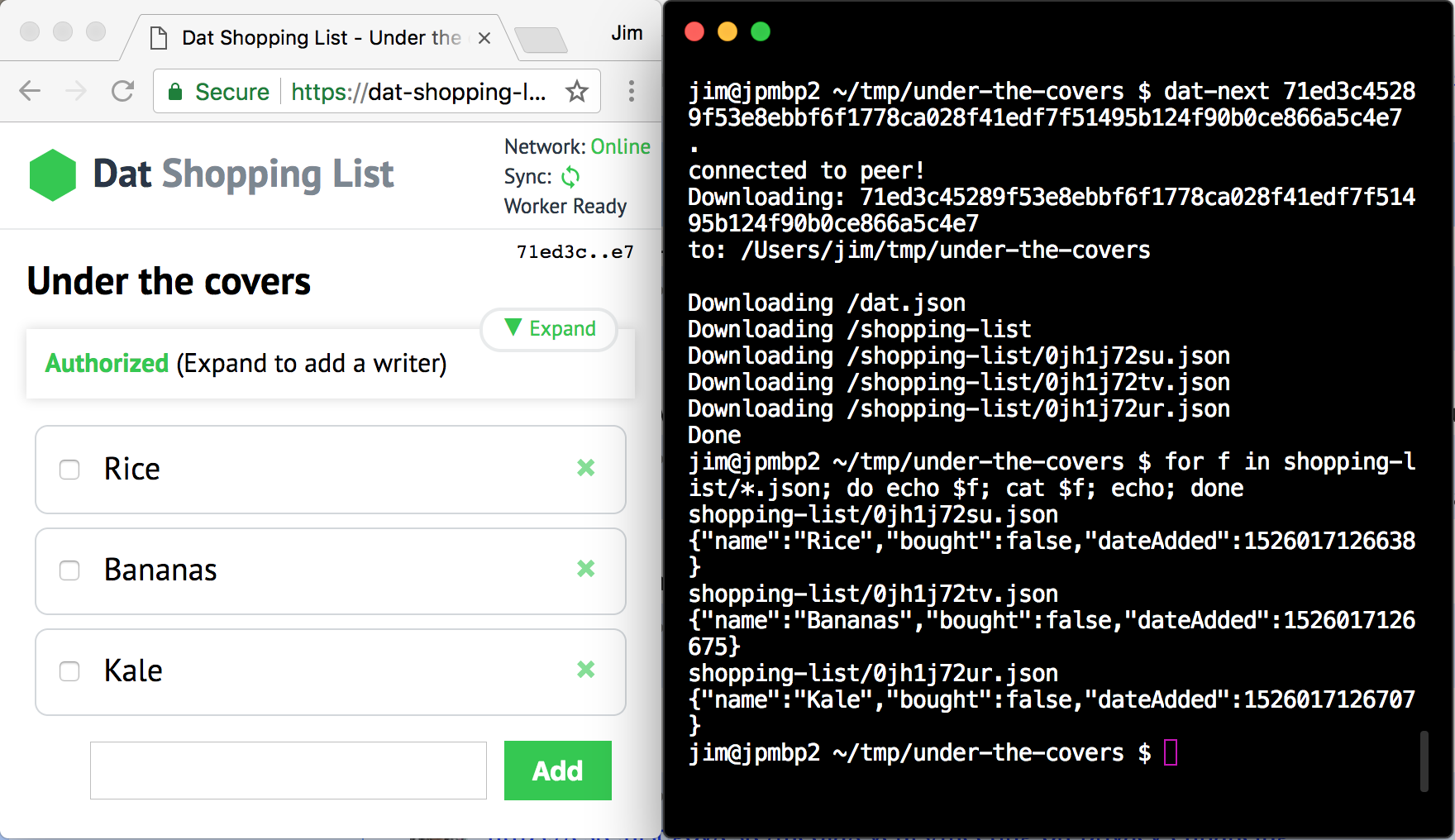
Task: Click the green Sync status icon
Action: [x=570, y=176]
